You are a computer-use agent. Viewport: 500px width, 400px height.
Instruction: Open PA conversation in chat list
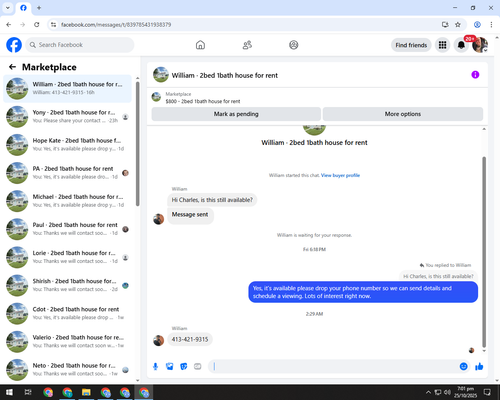pos(67,173)
